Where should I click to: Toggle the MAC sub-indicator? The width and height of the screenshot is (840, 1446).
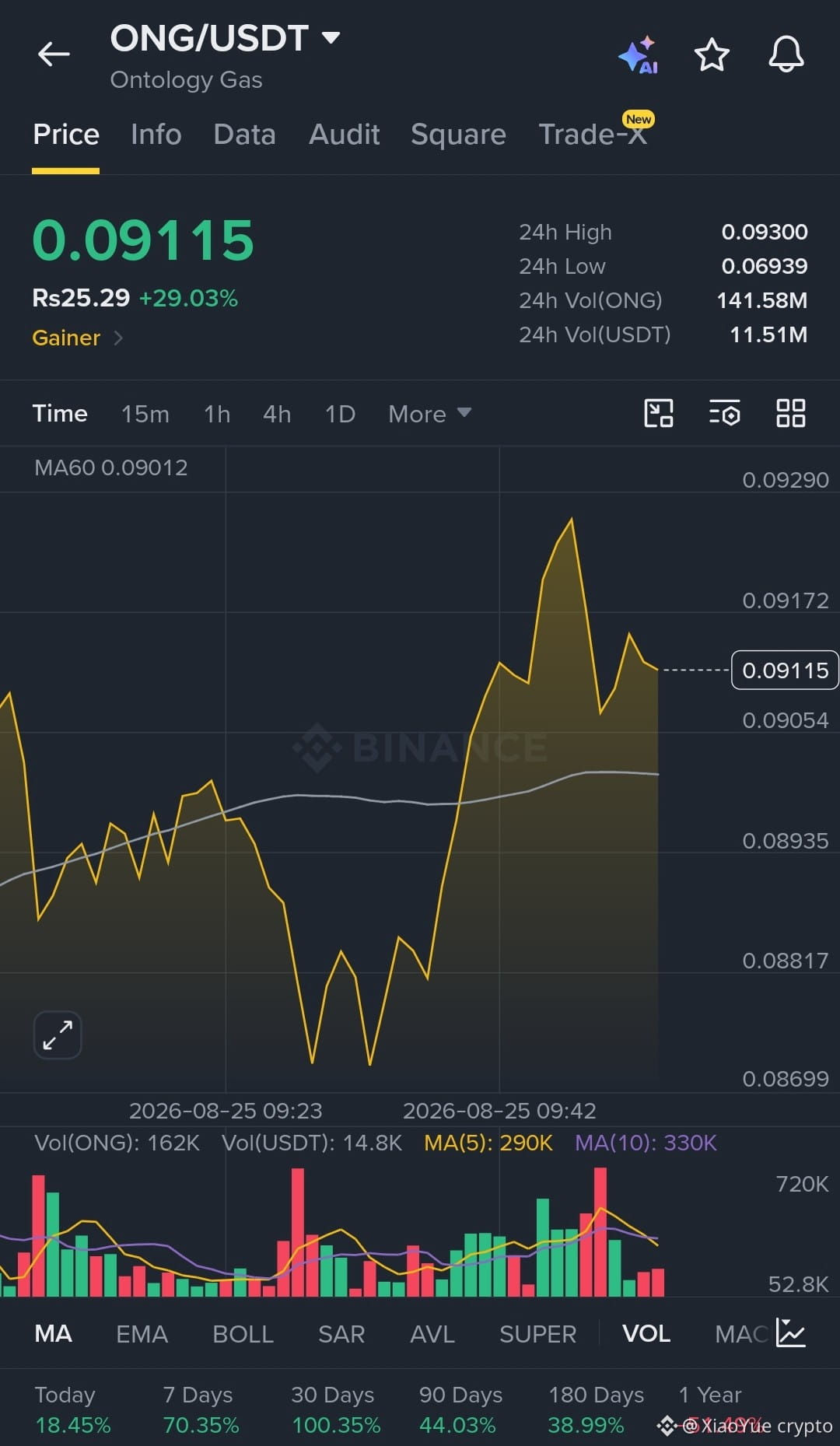click(x=741, y=1334)
